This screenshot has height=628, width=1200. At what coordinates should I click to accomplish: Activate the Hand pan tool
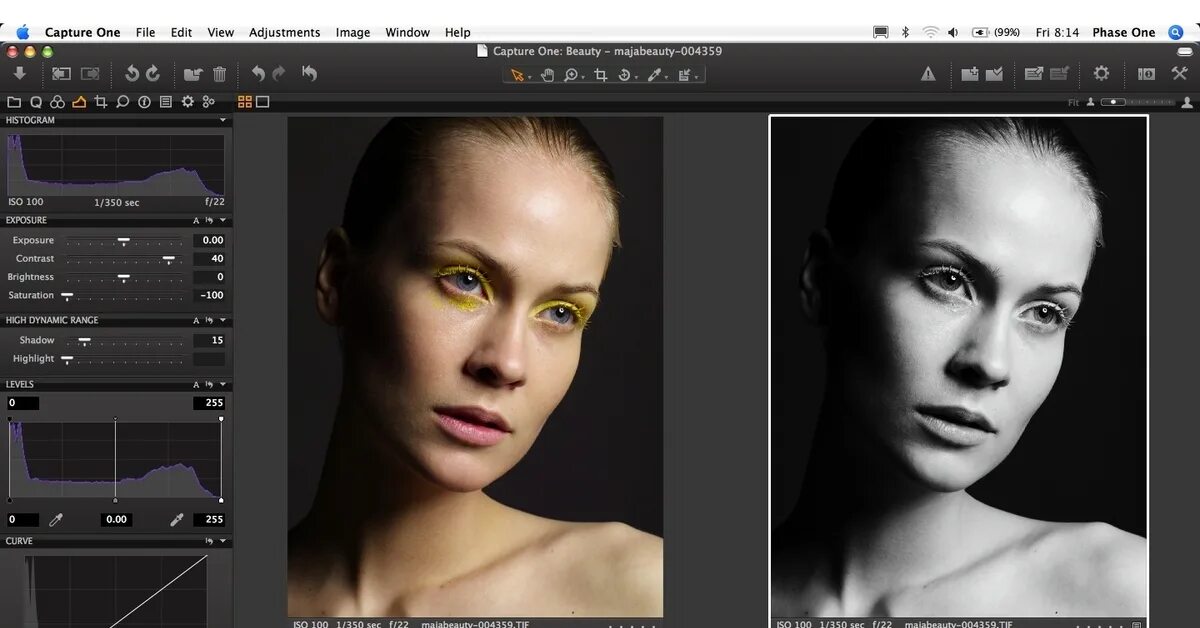547,75
